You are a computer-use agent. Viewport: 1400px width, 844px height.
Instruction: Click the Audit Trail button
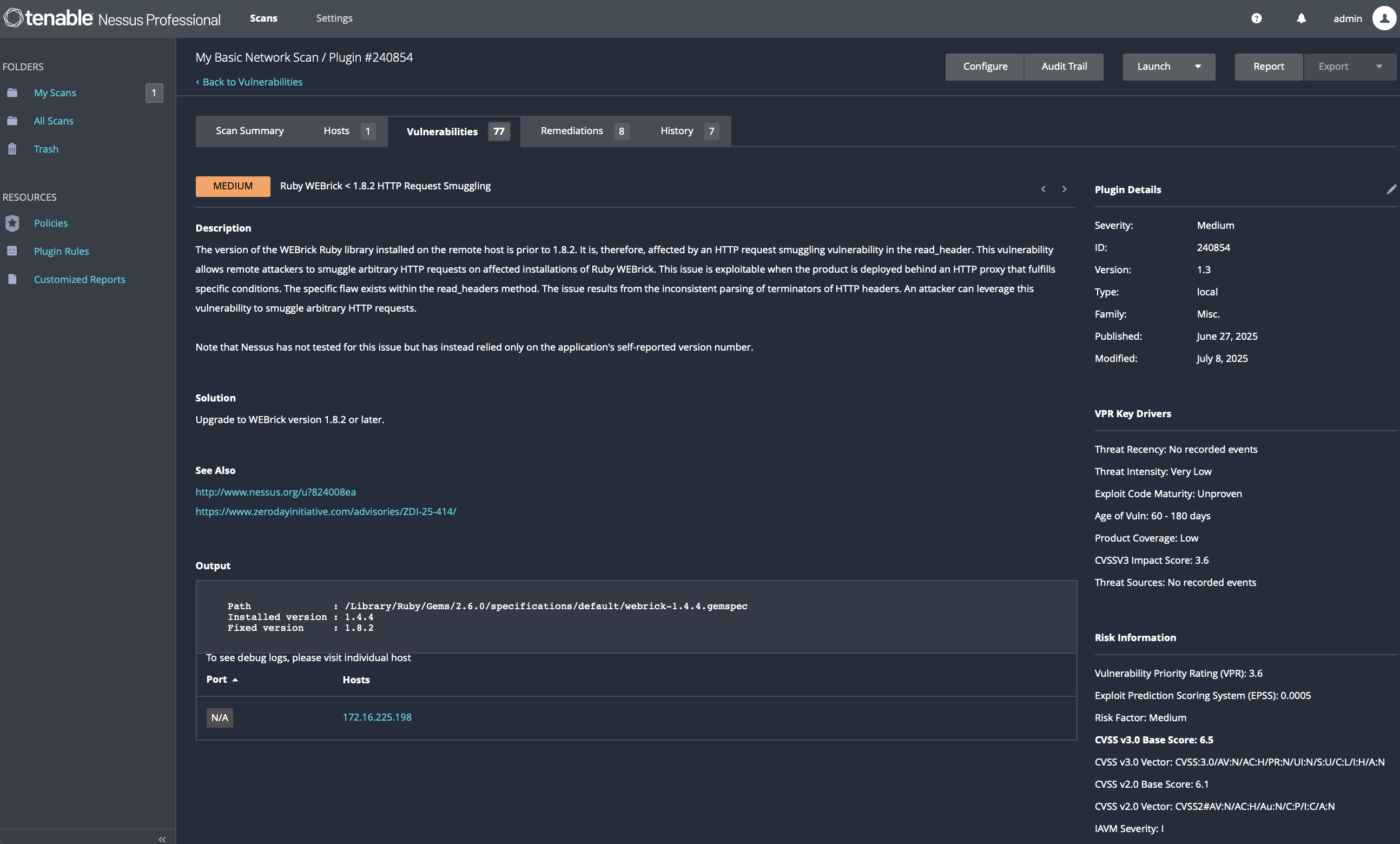(x=1064, y=67)
